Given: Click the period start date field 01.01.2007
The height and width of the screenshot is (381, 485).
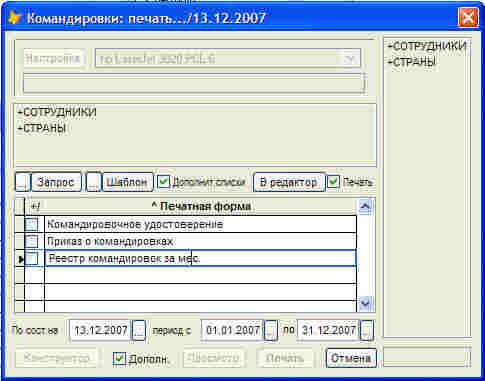Looking at the screenshot, I should [x=232, y=330].
